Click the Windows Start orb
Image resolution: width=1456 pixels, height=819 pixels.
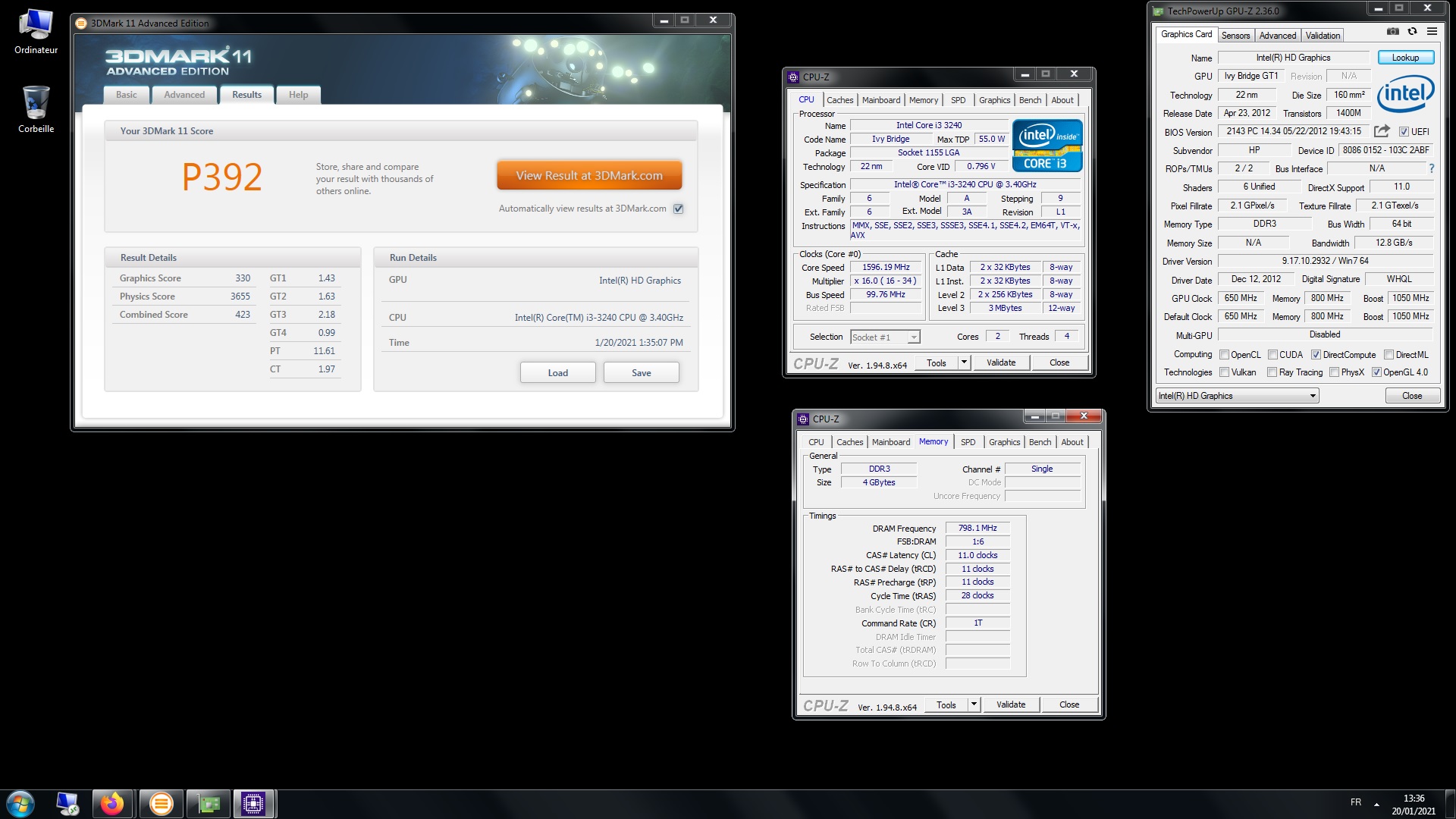[x=20, y=803]
